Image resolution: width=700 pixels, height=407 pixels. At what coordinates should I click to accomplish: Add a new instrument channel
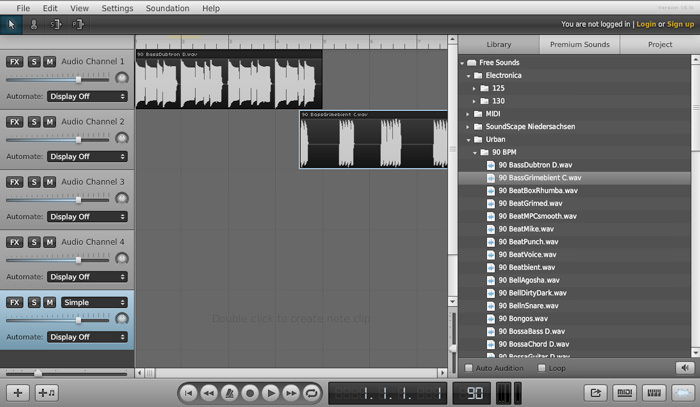(47, 393)
